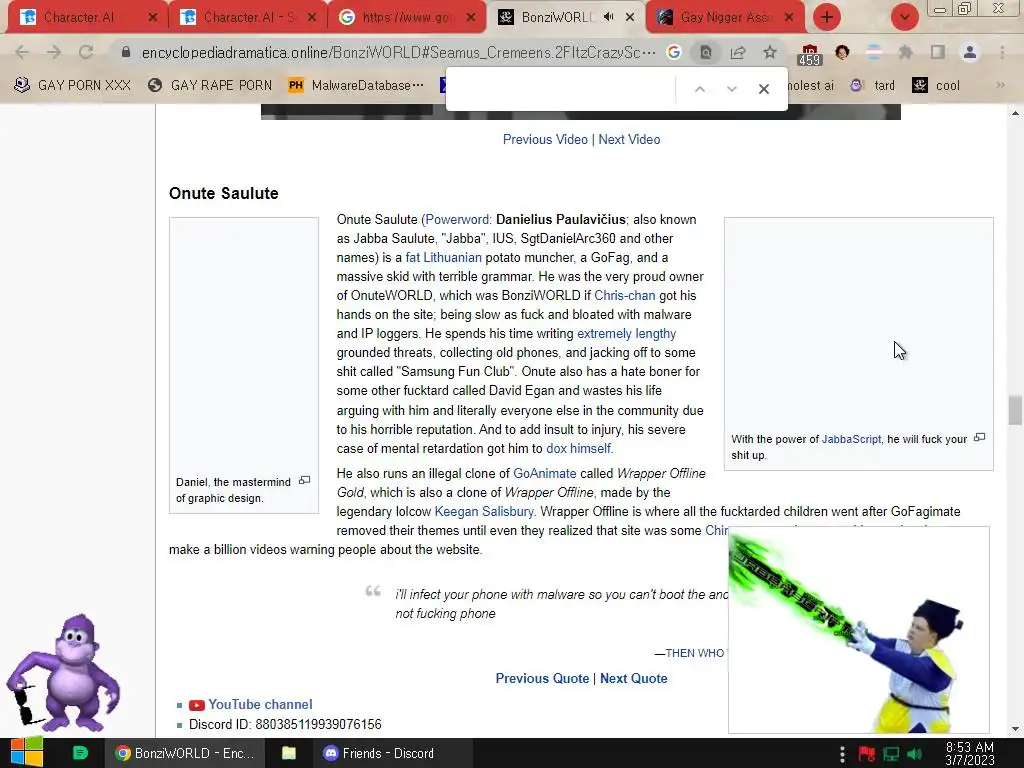Close the google.com tab
This screenshot has height=768, width=1024.
pyautogui.click(x=471, y=17)
